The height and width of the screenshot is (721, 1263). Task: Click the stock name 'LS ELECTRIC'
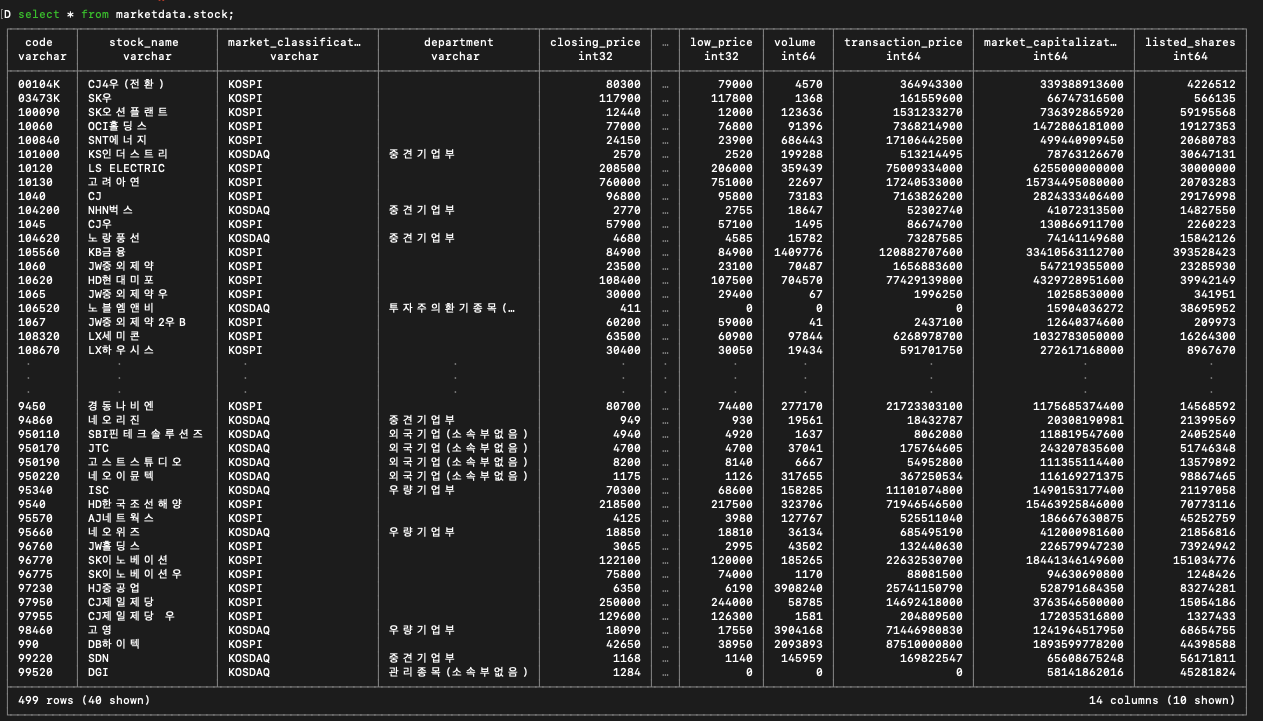[126, 168]
